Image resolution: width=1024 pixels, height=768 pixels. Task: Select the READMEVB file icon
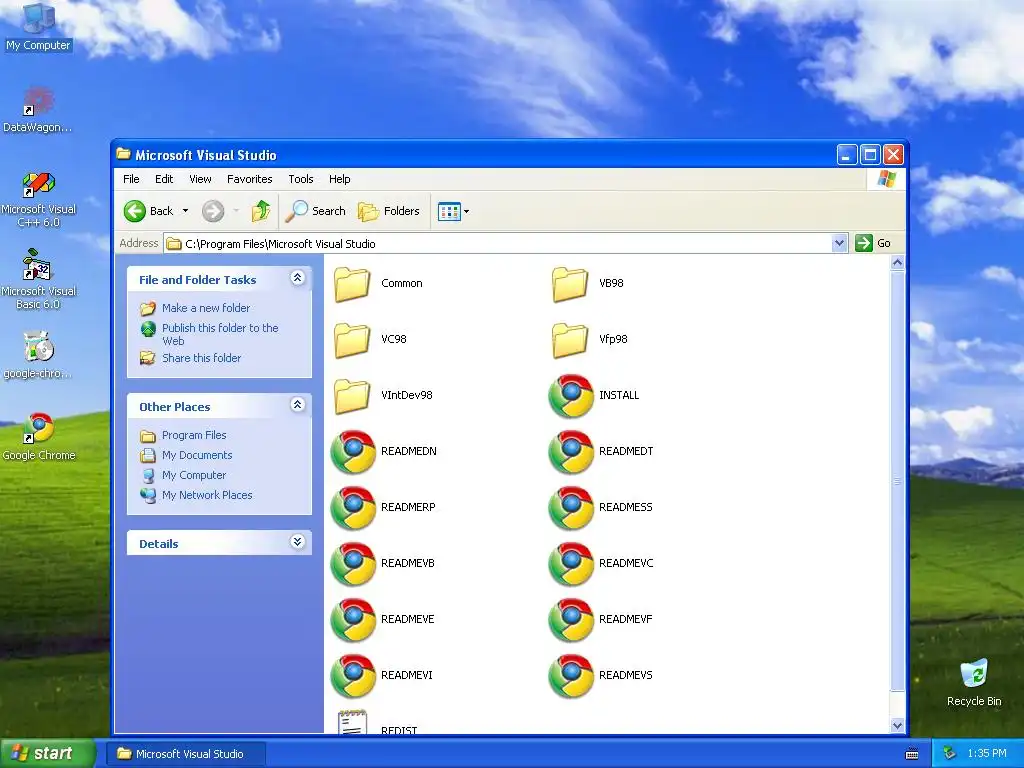pyautogui.click(x=353, y=564)
